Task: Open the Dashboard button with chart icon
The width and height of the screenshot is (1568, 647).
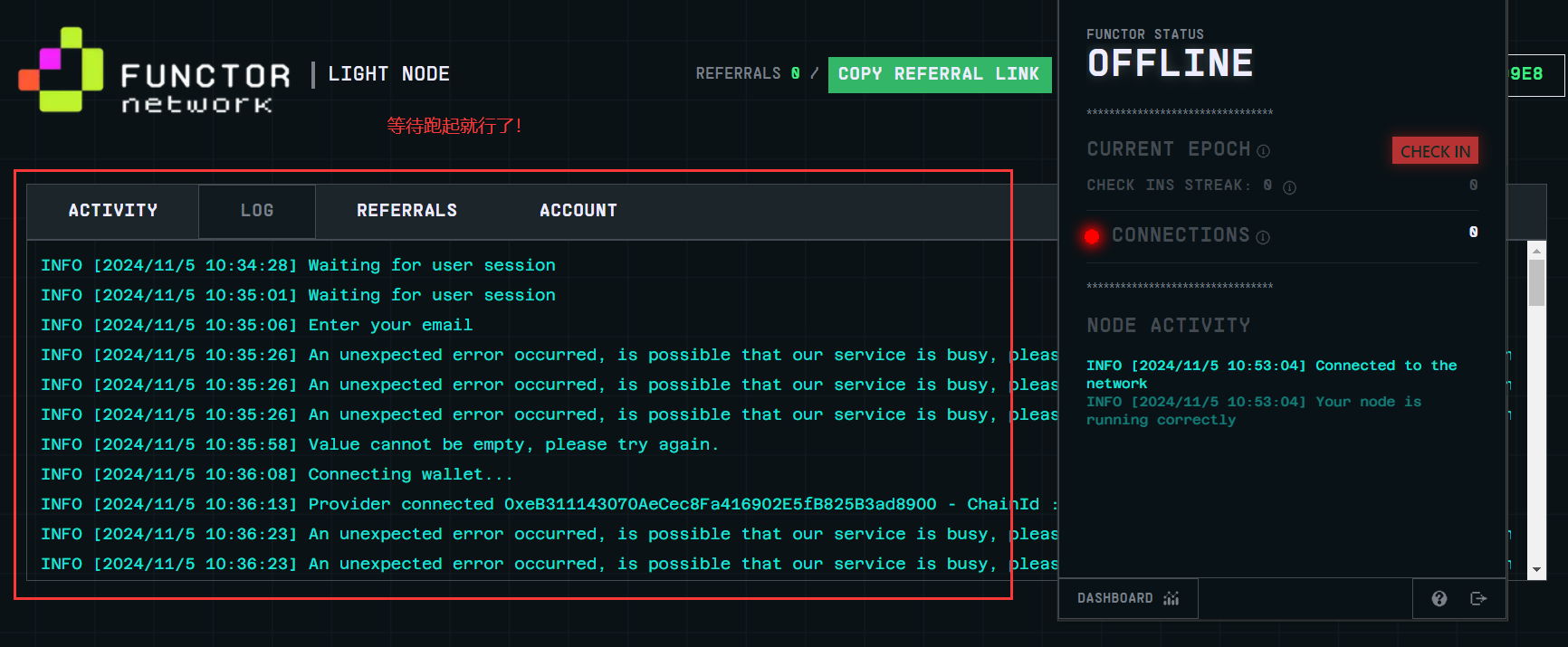Action: click(x=1128, y=598)
